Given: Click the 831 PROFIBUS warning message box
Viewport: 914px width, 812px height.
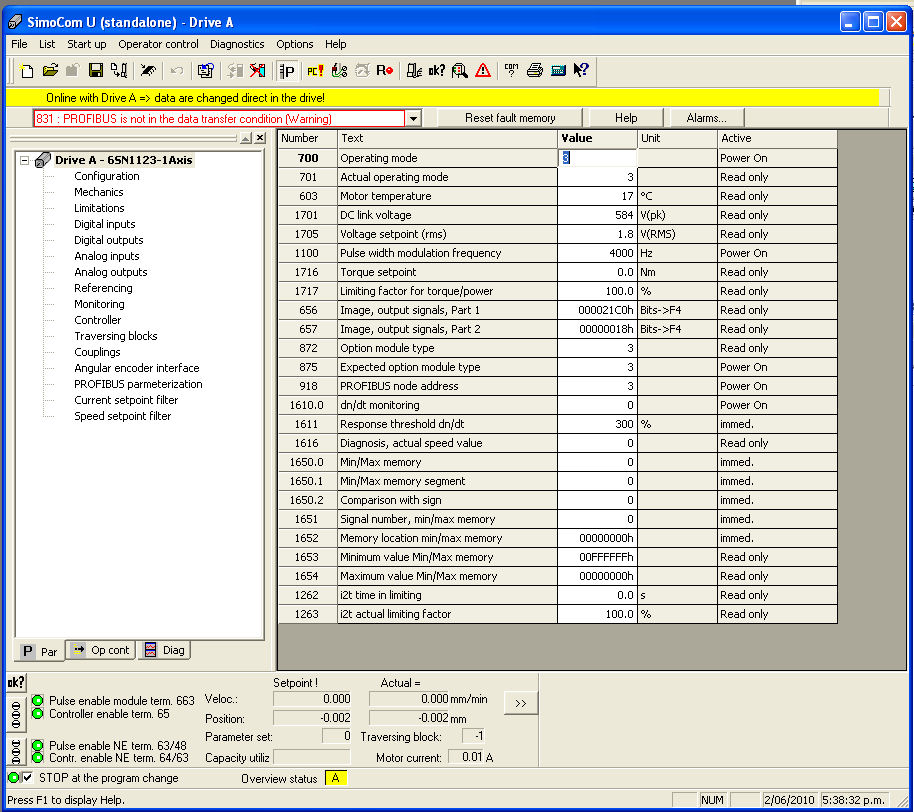Looking at the screenshot, I should (219, 118).
